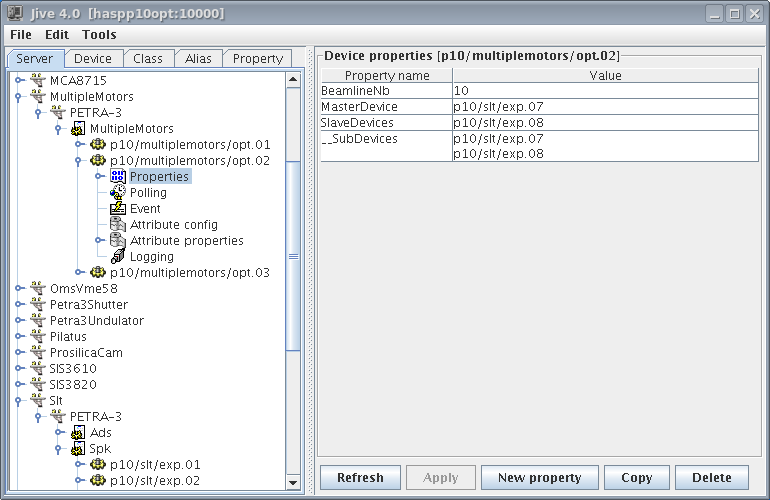This screenshot has height=500, width=770.
Task: Click the Attribute properties icon
Action: (x=118, y=240)
